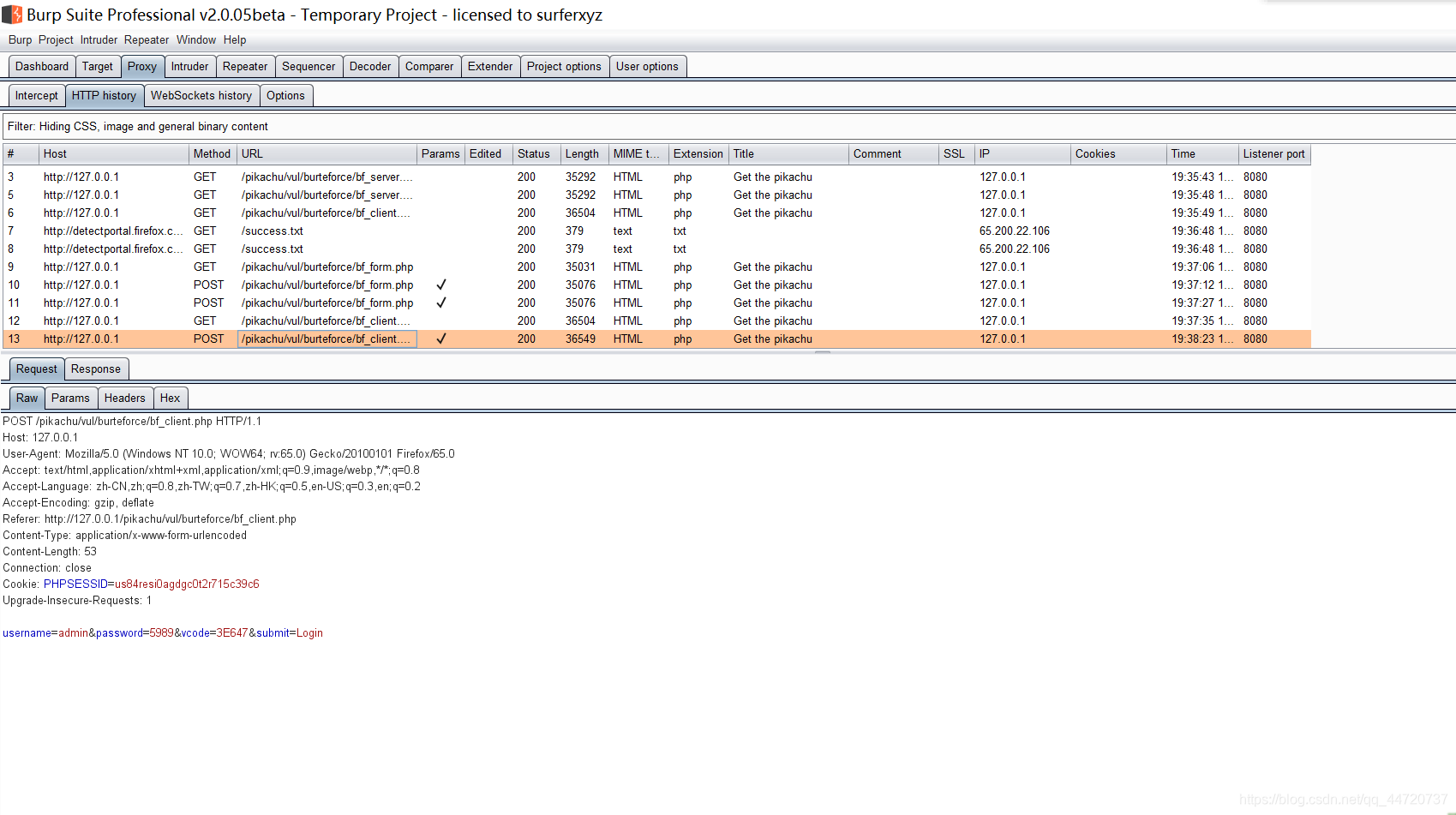Select the highlighted row 13 URL cell
1456x815 pixels.
coord(327,339)
